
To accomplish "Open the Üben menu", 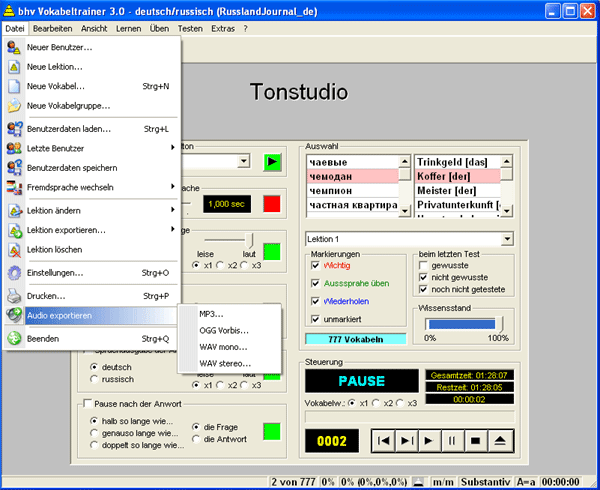I will tap(159, 29).
